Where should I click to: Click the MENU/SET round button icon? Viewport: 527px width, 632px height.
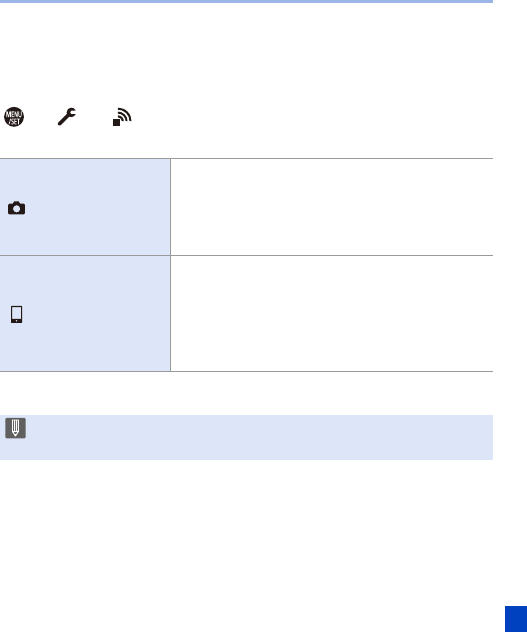tap(14, 117)
